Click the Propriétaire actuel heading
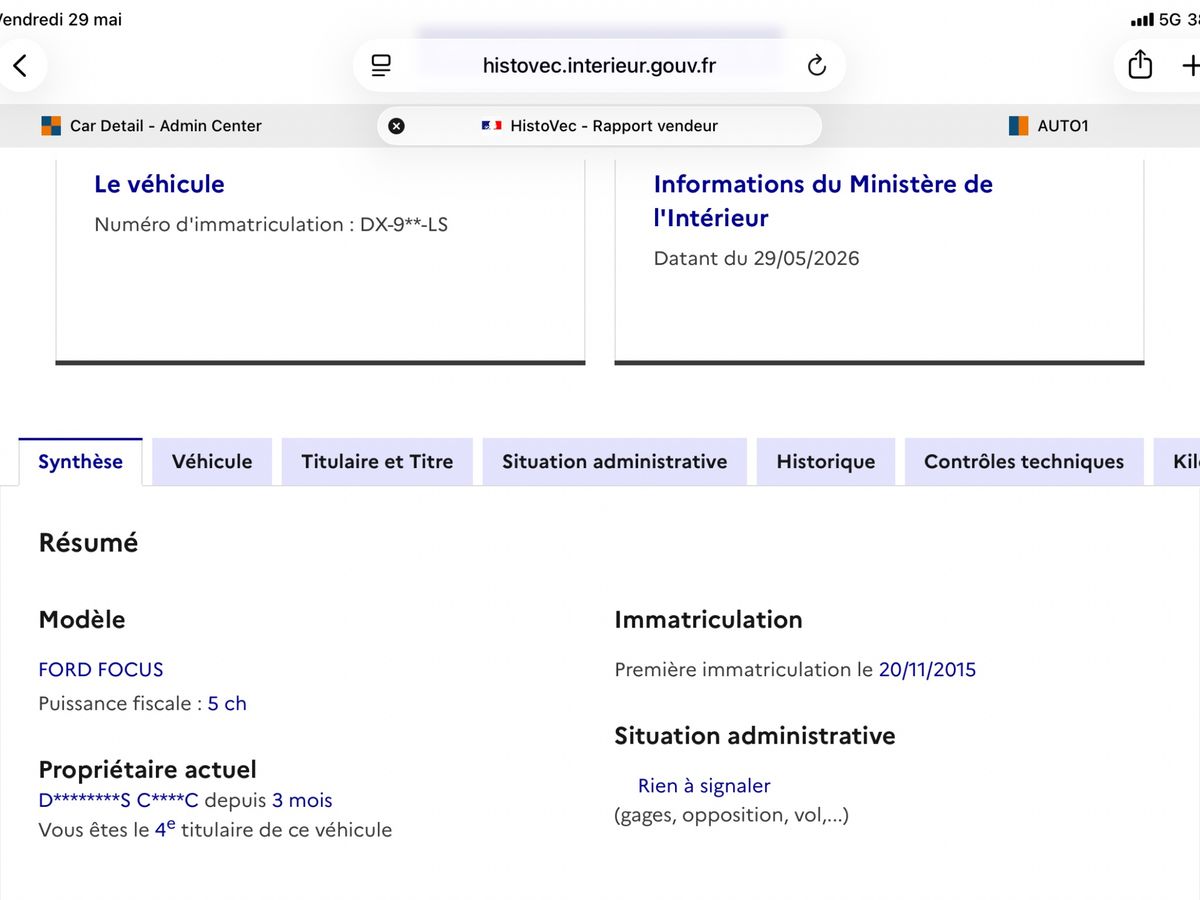The image size is (1200, 900). coord(147,769)
